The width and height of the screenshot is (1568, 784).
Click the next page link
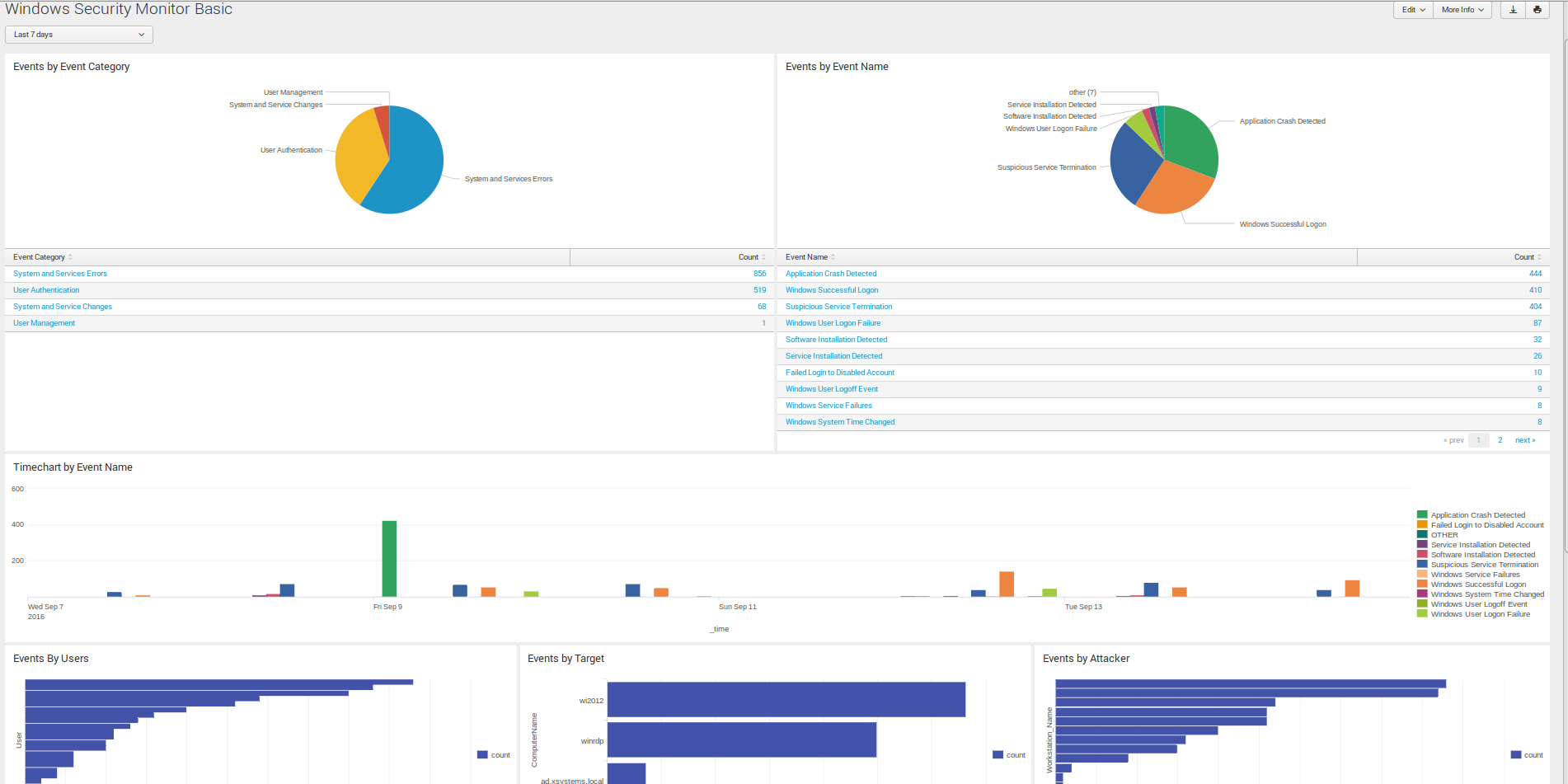click(x=1524, y=440)
